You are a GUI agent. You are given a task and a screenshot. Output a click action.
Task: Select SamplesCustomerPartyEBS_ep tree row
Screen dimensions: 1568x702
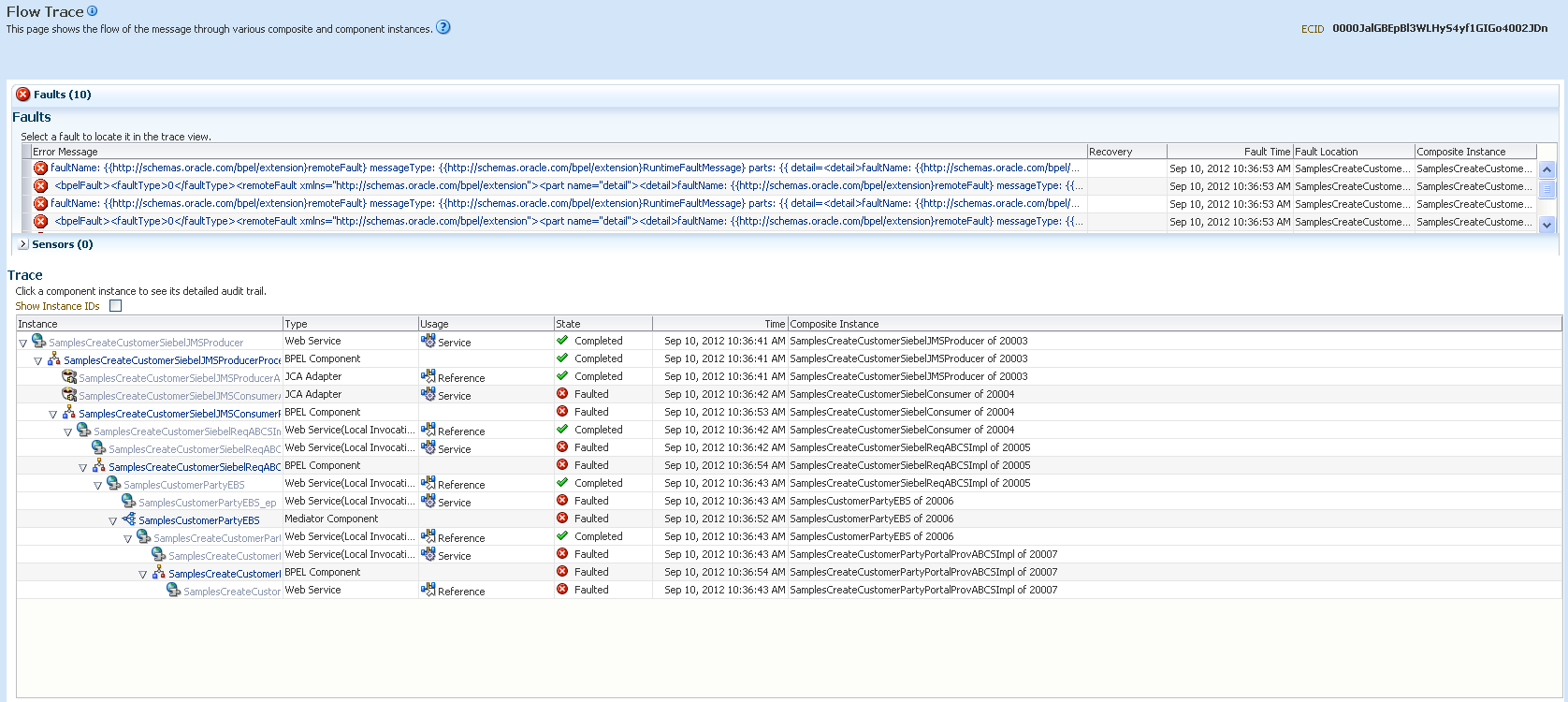(208, 503)
